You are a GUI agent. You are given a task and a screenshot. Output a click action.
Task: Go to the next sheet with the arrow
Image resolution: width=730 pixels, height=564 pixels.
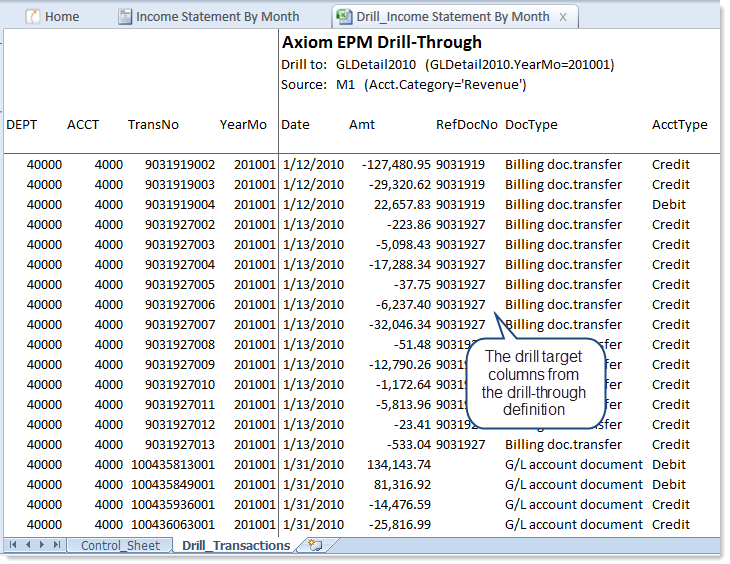[x=42, y=545]
